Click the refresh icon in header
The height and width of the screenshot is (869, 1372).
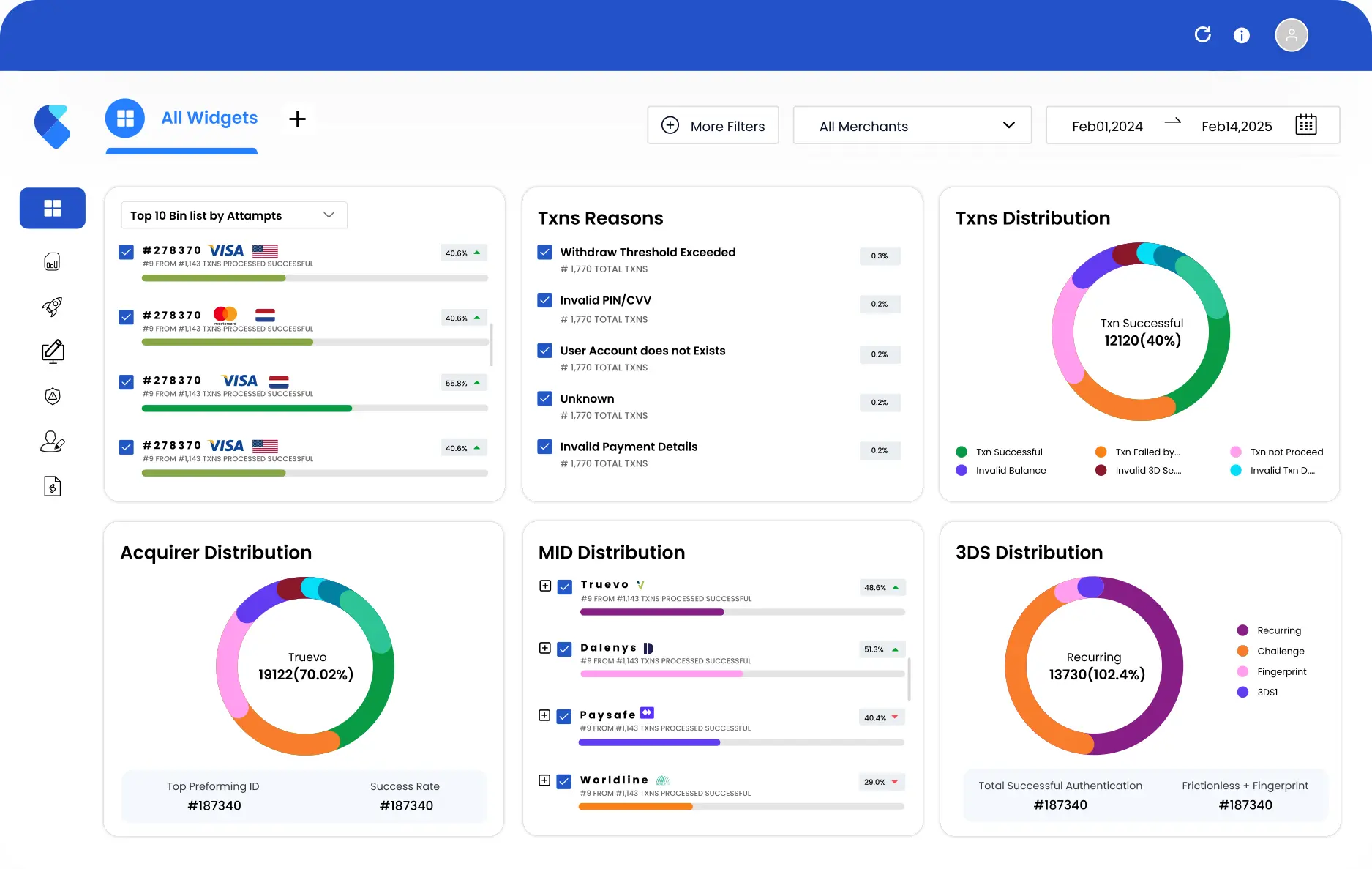(1202, 34)
